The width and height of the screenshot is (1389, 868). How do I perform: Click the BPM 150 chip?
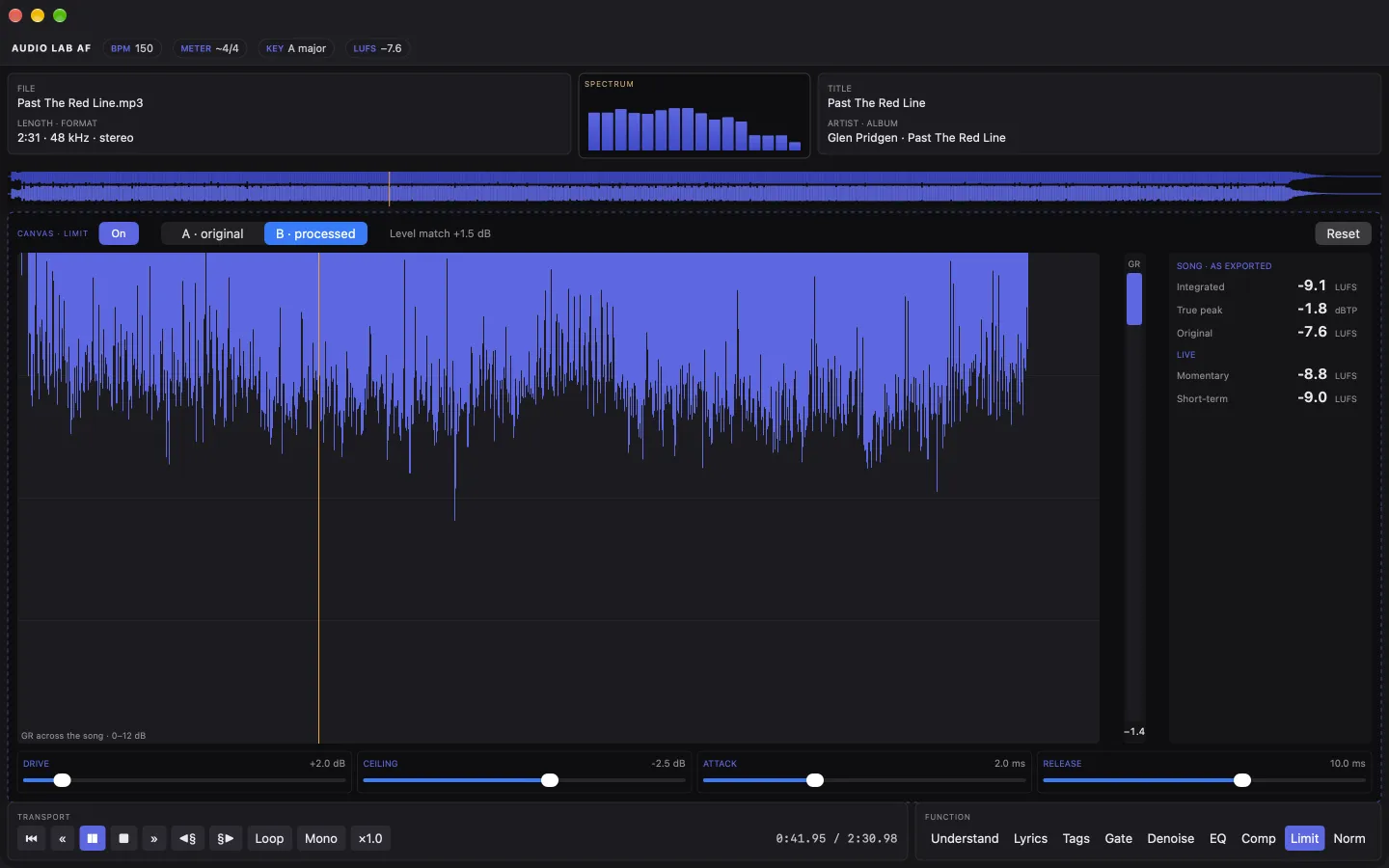pos(132,48)
